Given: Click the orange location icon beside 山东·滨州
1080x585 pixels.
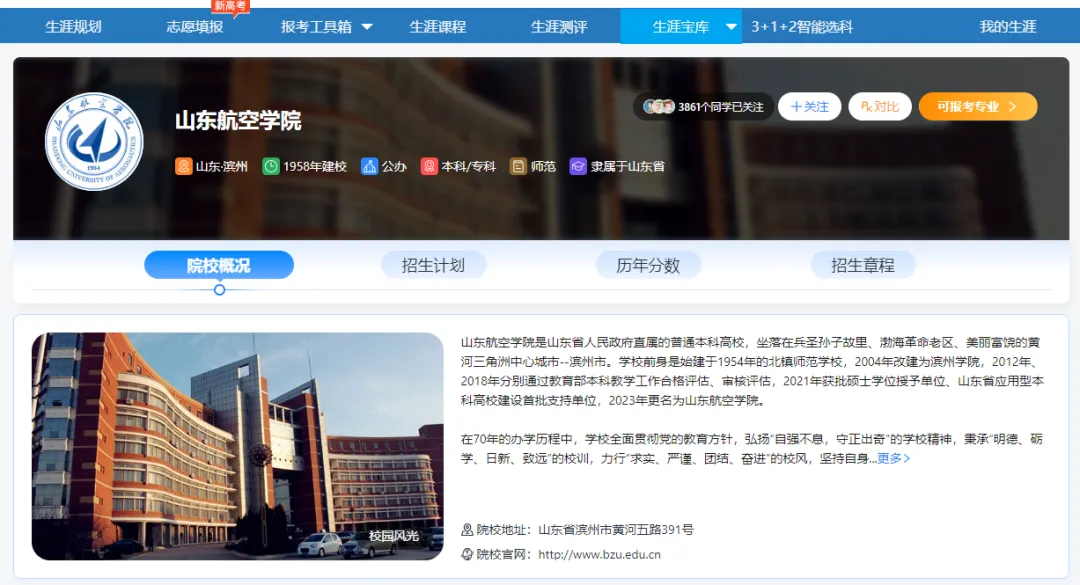Looking at the screenshot, I should [183, 166].
